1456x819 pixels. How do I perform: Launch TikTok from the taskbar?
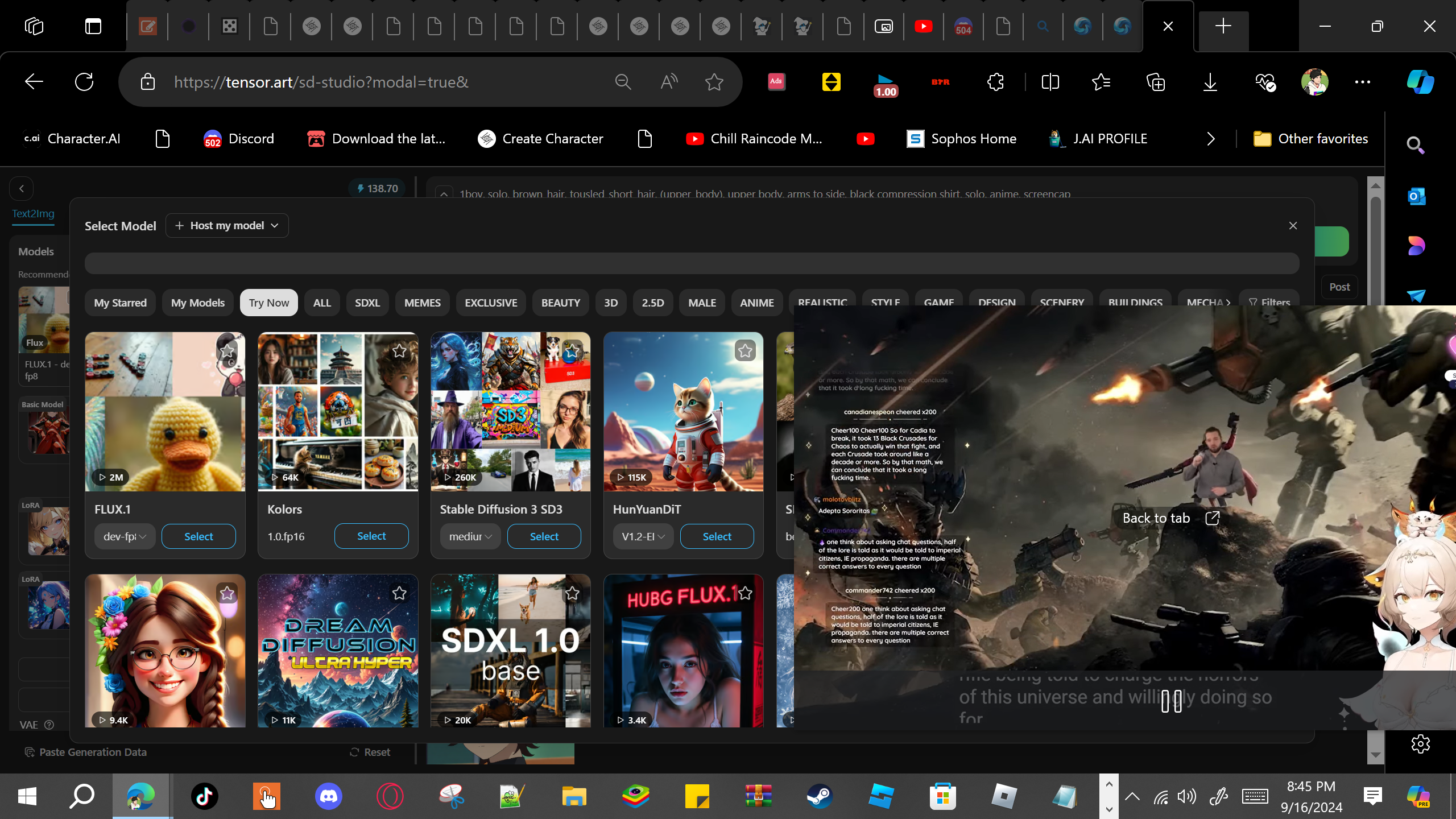[205, 796]
